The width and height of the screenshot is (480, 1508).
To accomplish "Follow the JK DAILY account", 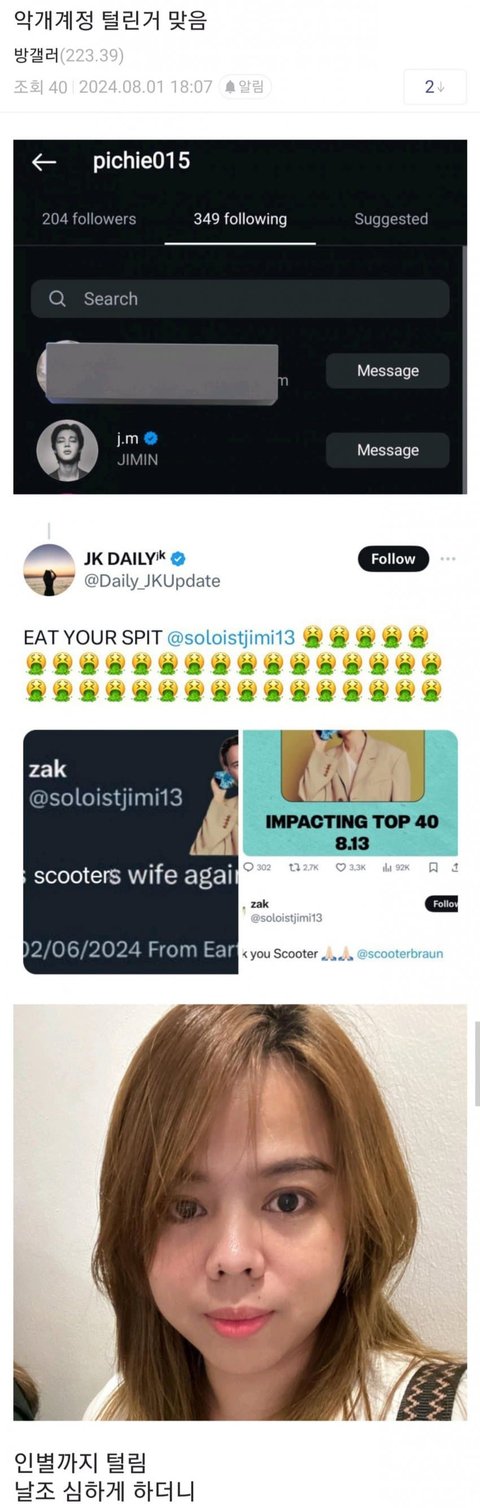I will (393, 559).
